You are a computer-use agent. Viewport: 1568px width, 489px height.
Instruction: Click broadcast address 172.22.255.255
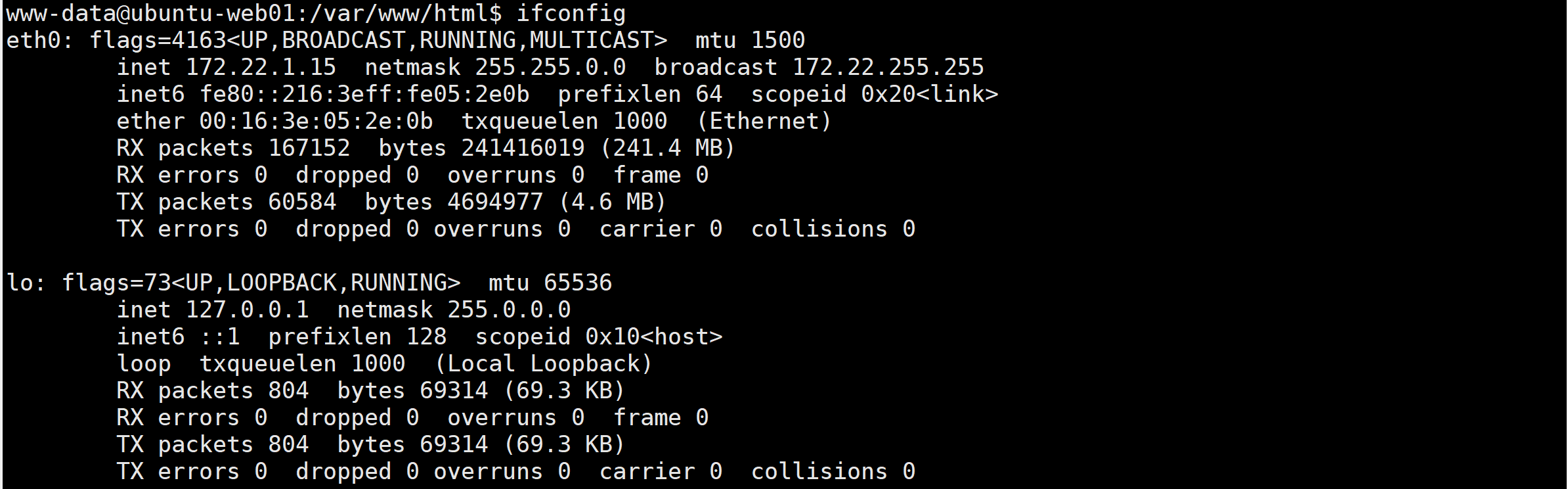[888, 68]
